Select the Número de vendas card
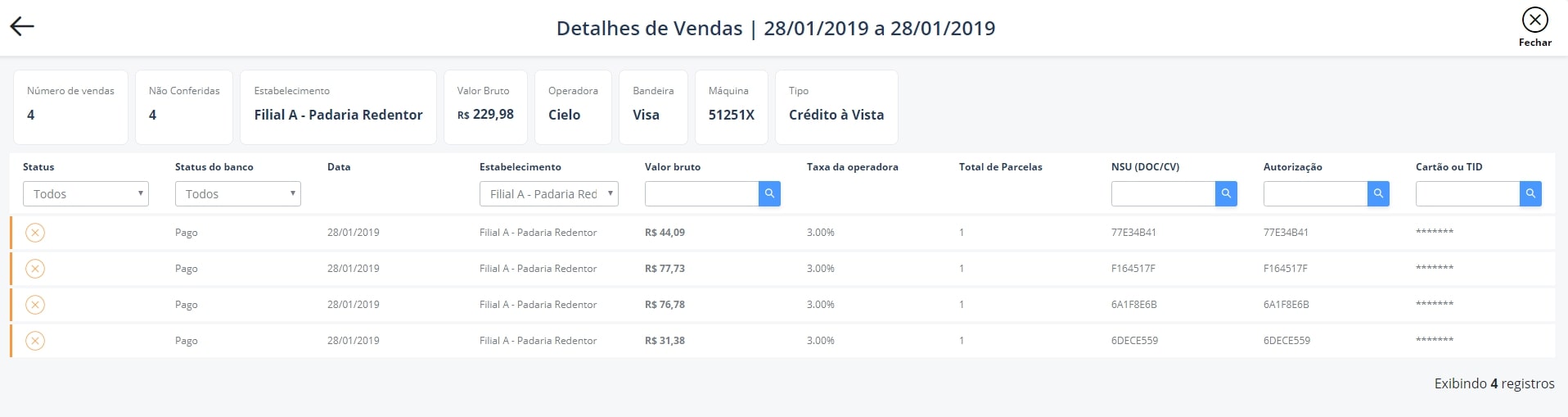 click(x=70, y=107)
